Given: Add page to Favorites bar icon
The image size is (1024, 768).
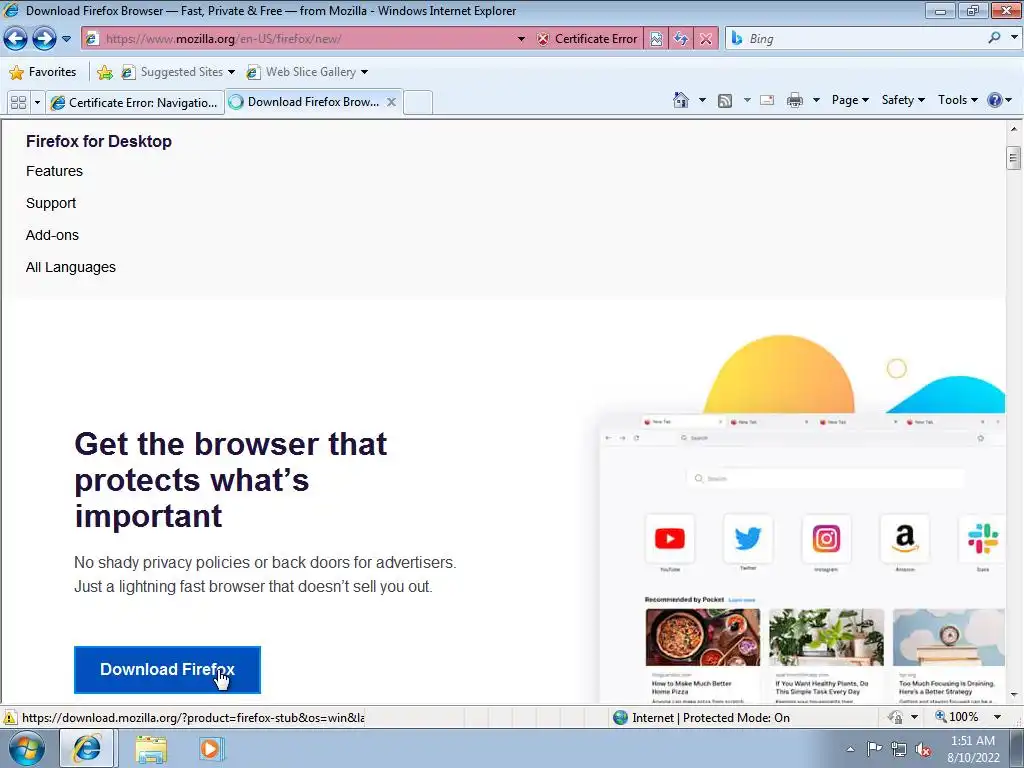Looking at the screenshot, I should [x=104, y=72].
